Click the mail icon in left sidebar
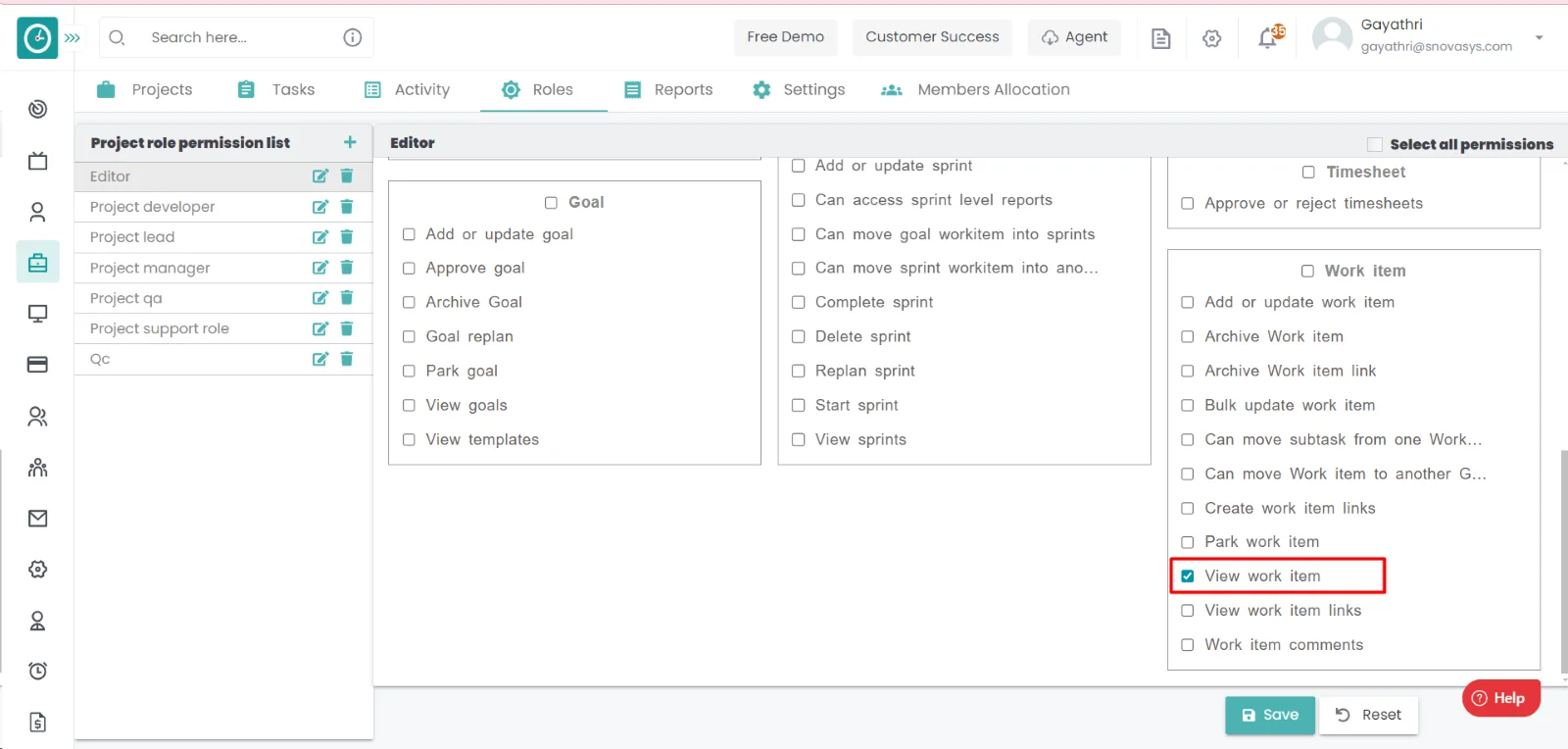Image resolution: width=1568 pixels, height=749 pixels. point(37,519)
